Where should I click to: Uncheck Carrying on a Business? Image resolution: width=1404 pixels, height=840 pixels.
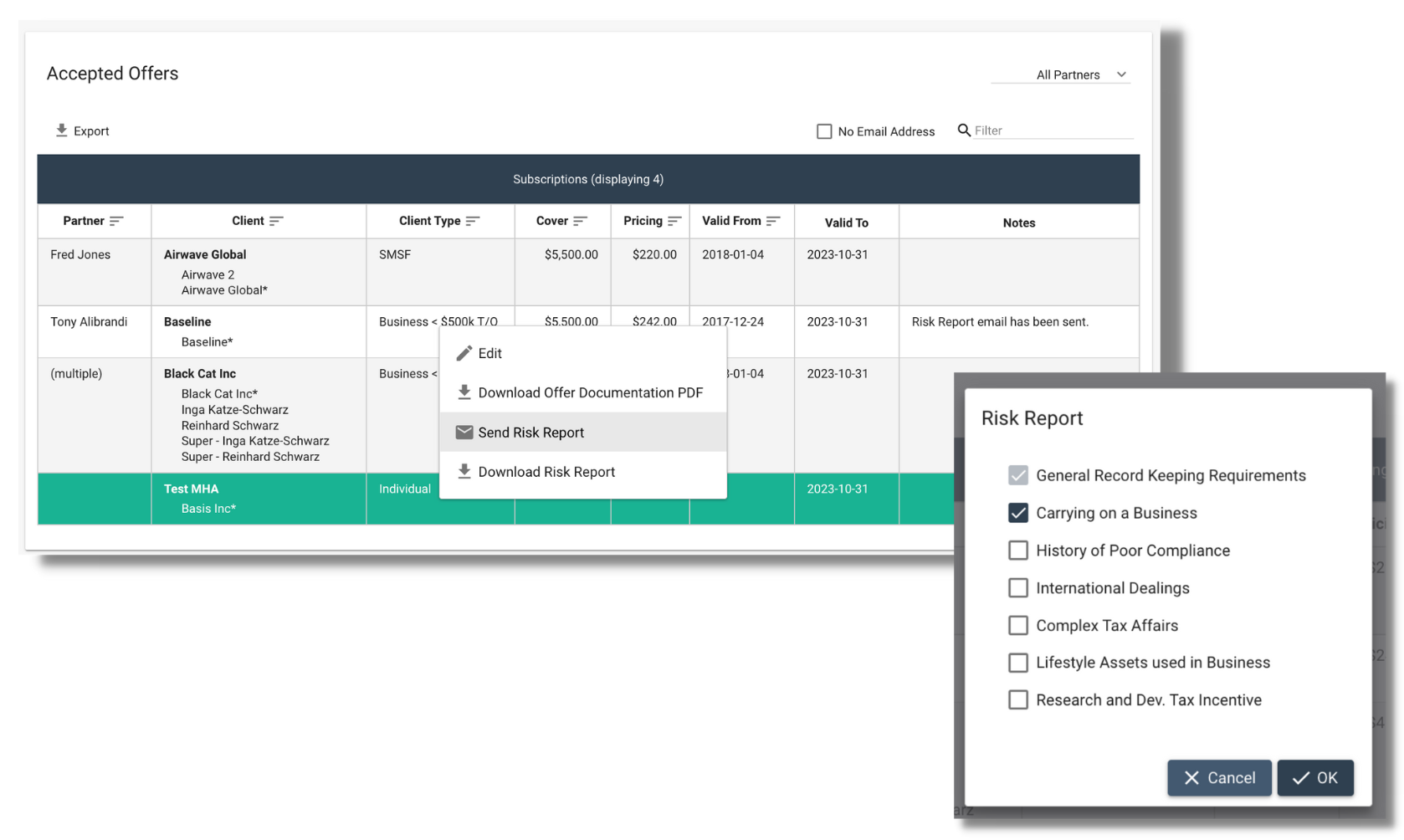[x=1017, y=512]
